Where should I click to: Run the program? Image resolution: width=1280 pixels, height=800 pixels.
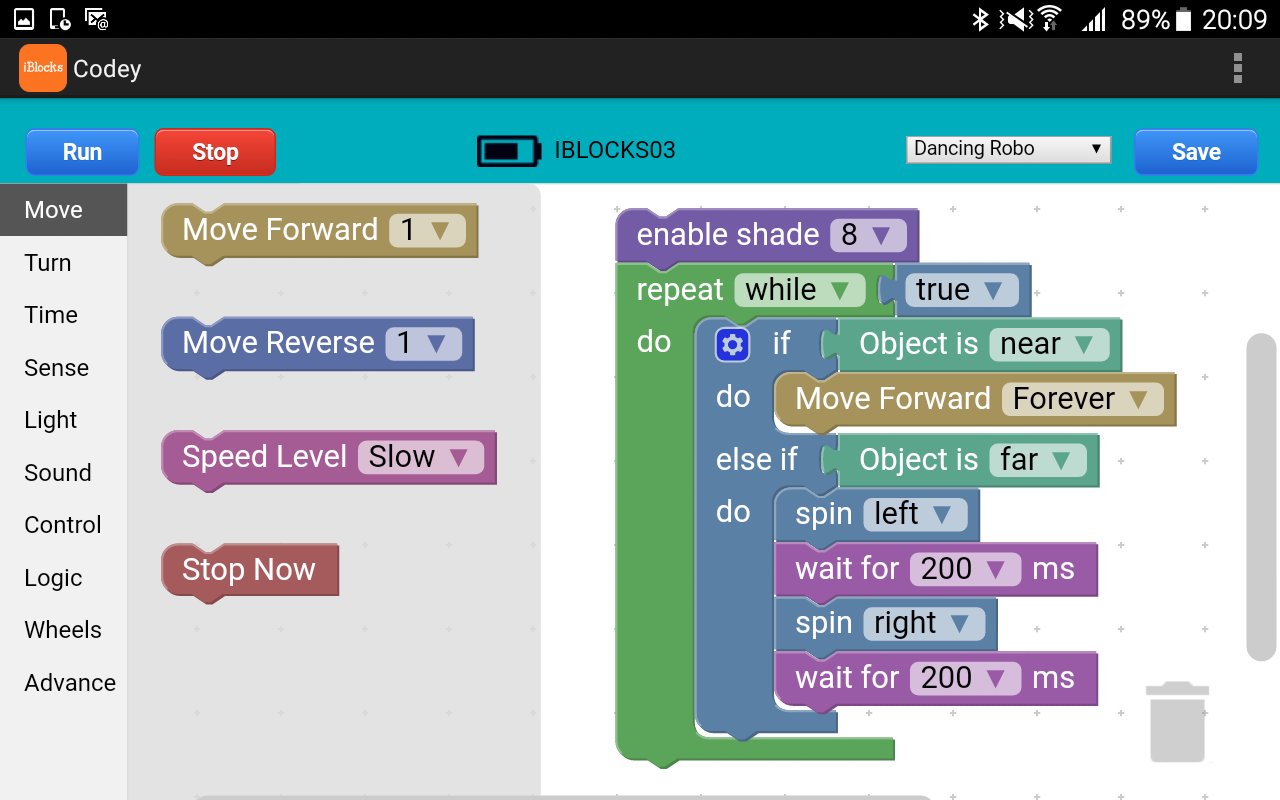[x=82, y=152]
